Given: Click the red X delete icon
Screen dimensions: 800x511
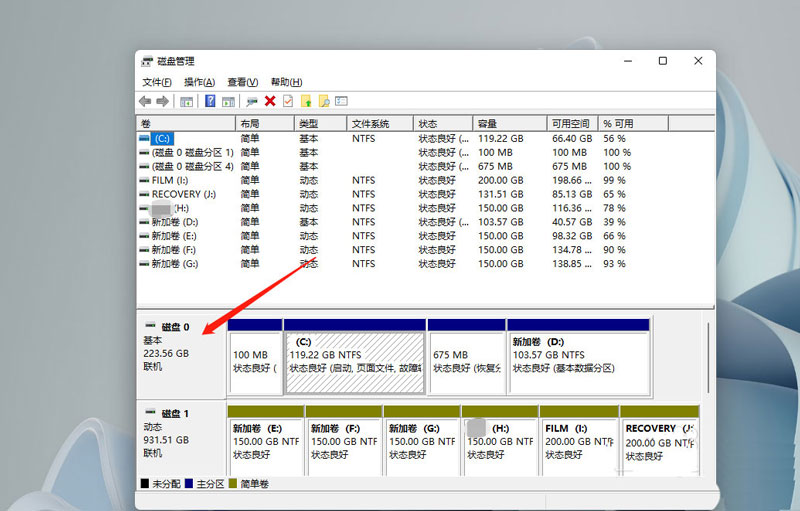Looking at the screenshot, I should 270,101.
